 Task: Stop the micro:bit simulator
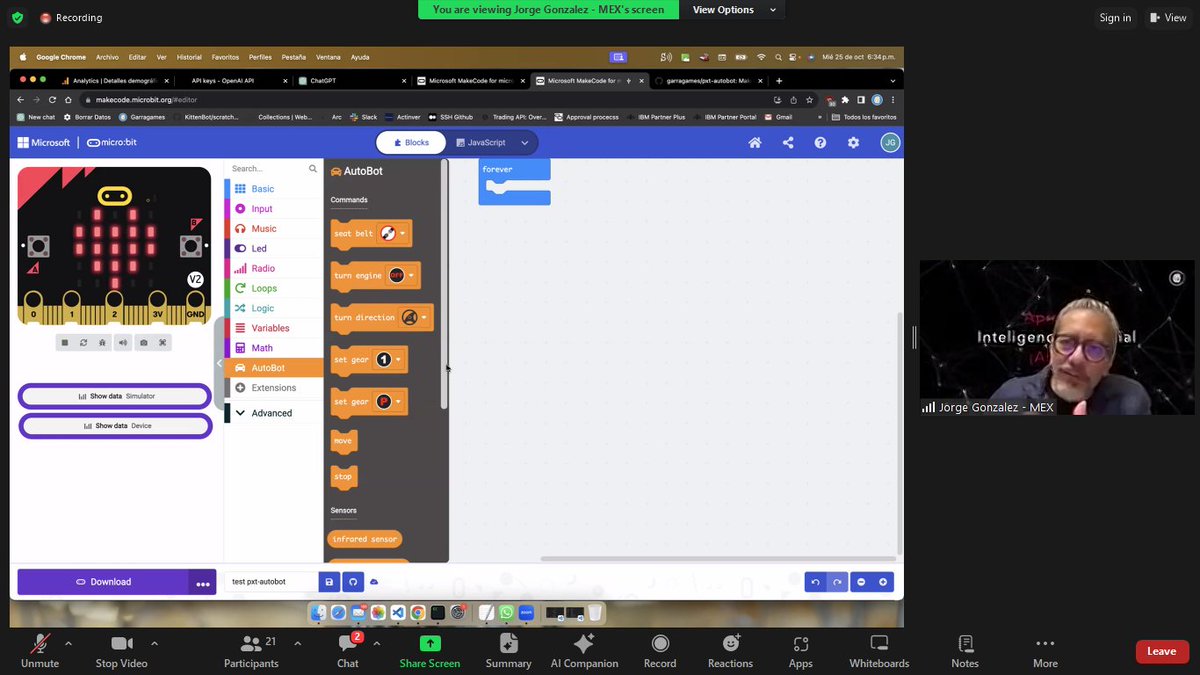(x=65, y=343)
